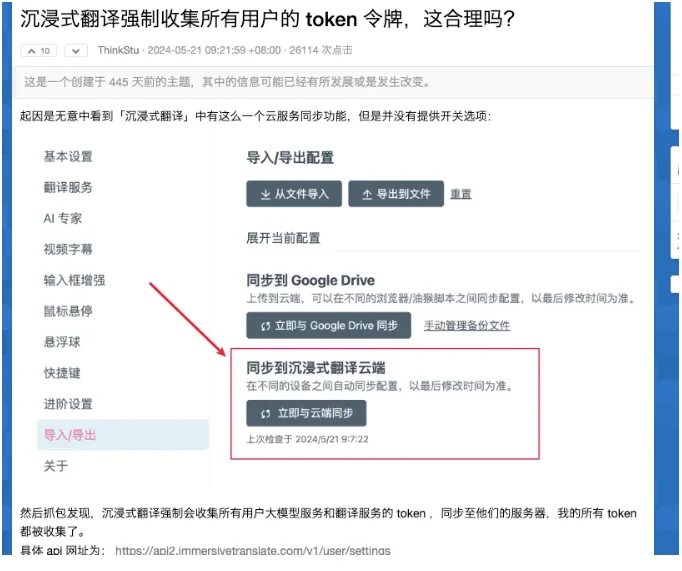Click the import-from-file button

[x=294, y=194]
